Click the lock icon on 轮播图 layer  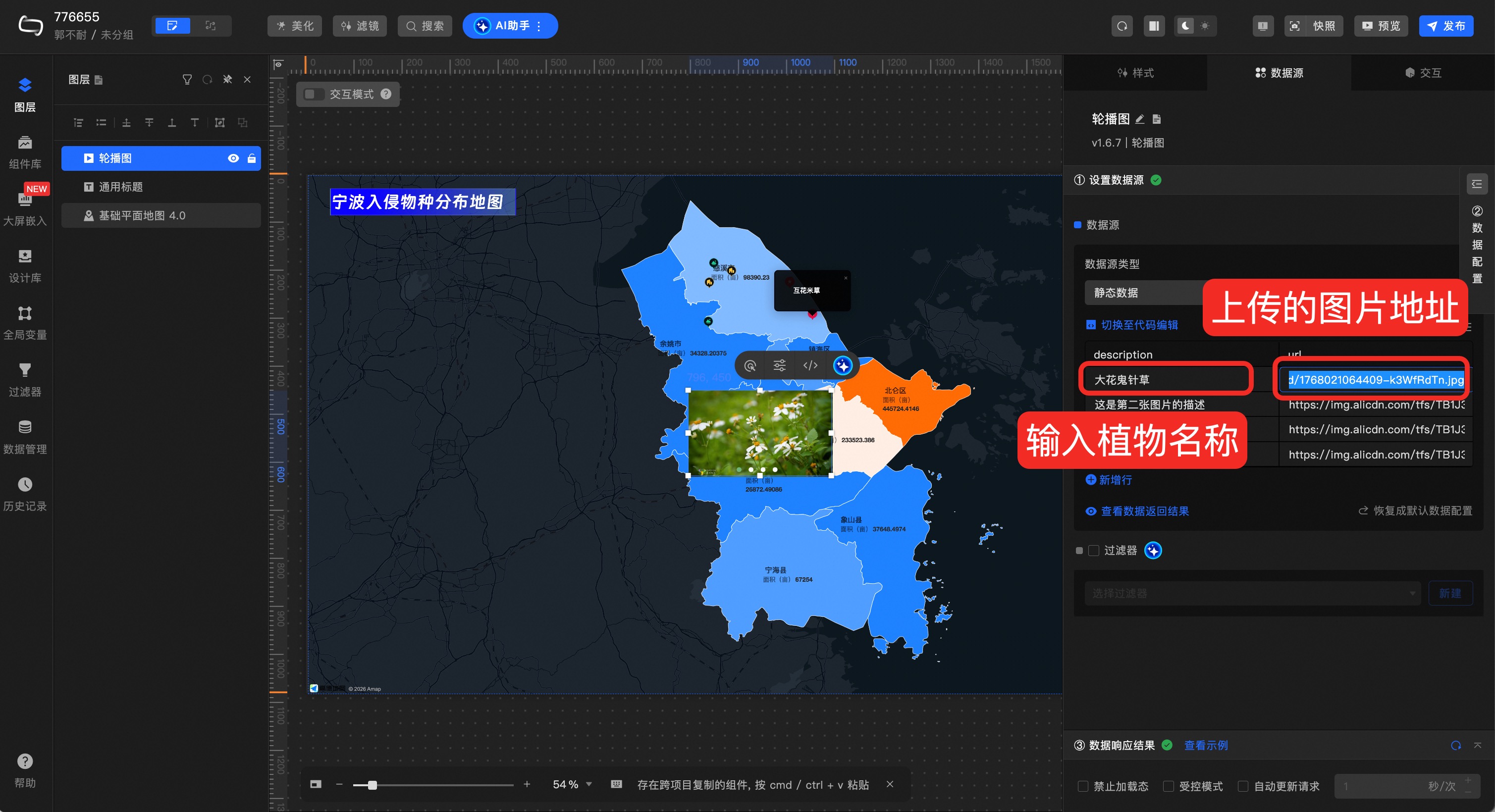[251, 158]
